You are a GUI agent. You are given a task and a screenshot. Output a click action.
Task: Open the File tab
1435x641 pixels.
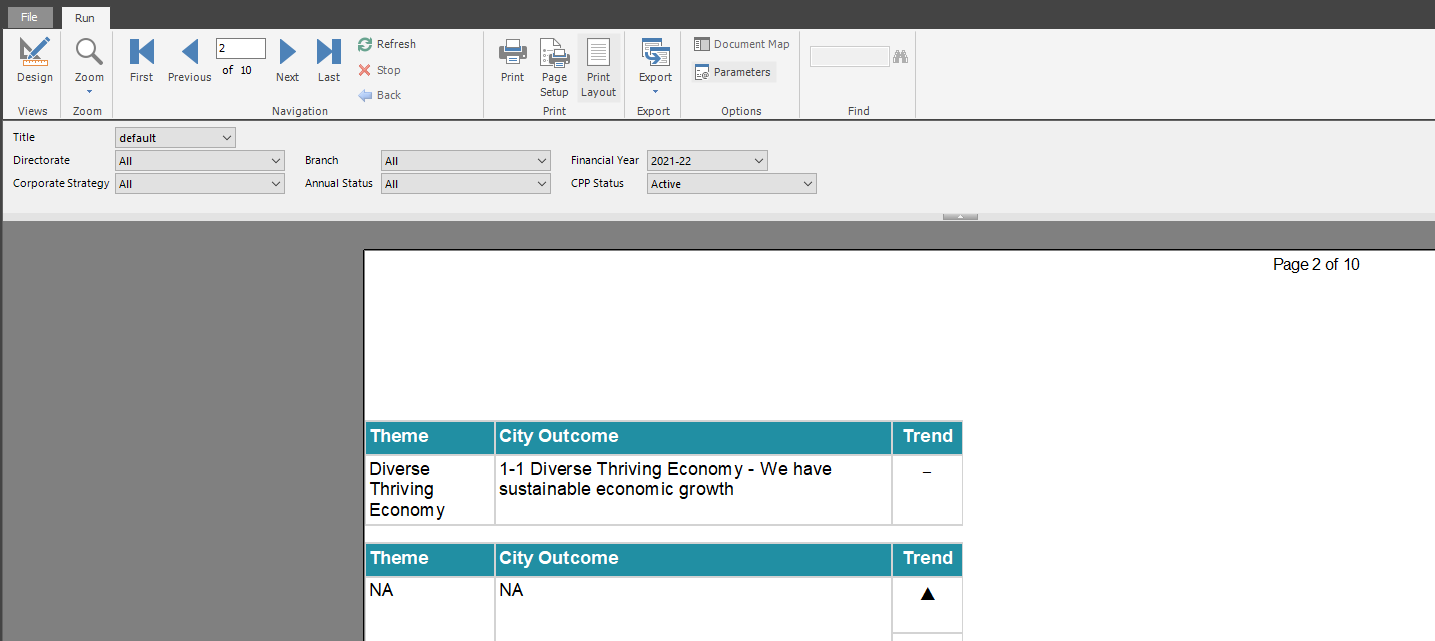coord(29,17)
